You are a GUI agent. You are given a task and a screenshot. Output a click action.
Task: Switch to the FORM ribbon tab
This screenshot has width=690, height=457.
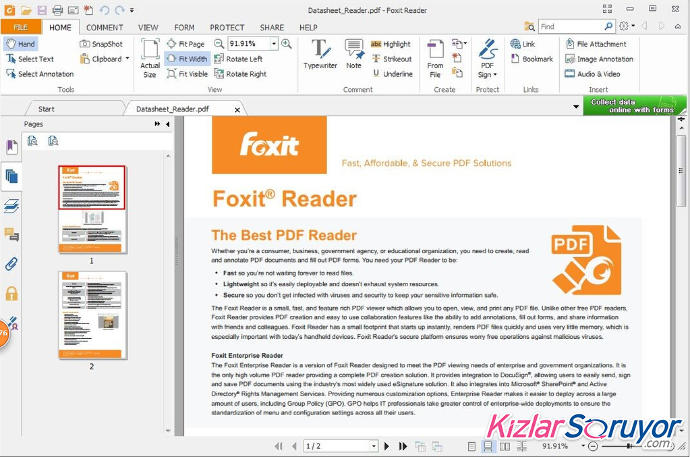pos(184,27)
